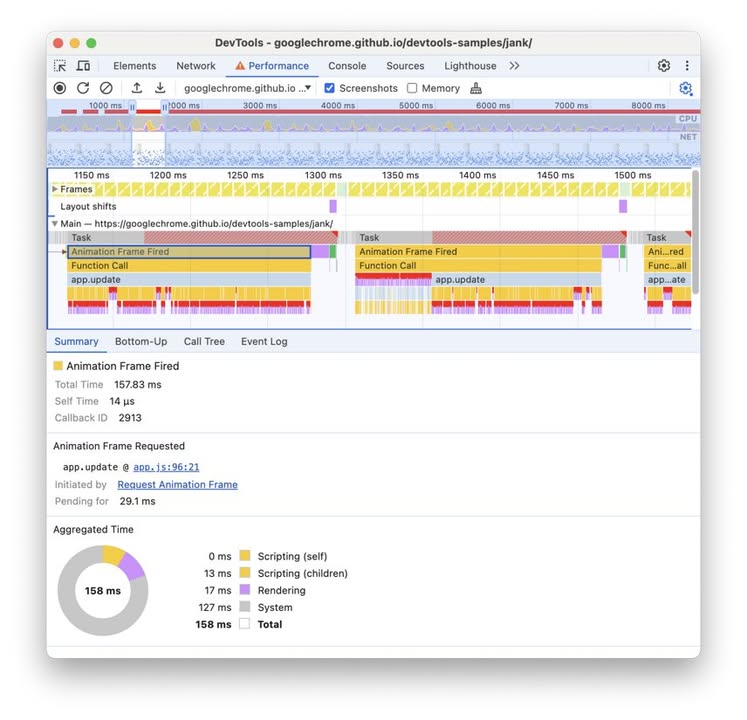This screenshot has height=720, width=747.
Task: Open the capture settings gear icon
Action: (685, 88)
